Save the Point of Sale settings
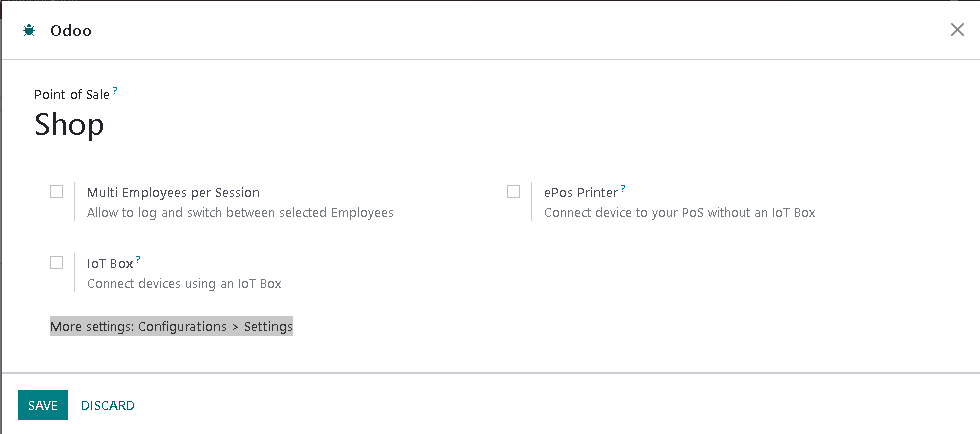The width and height of the screenshot is (980, 434). click(43, 405)
